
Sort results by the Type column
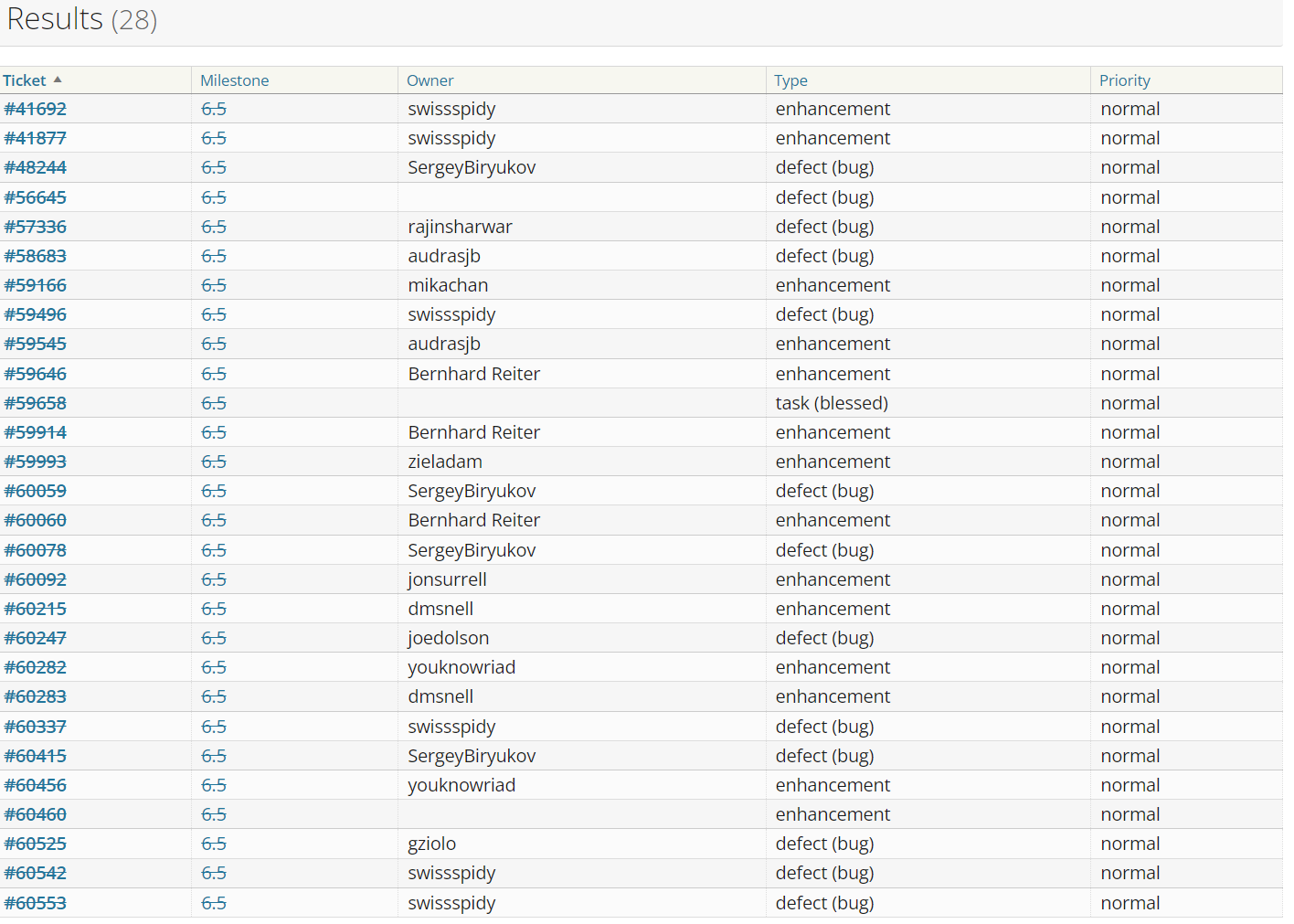tap(790, 80)
